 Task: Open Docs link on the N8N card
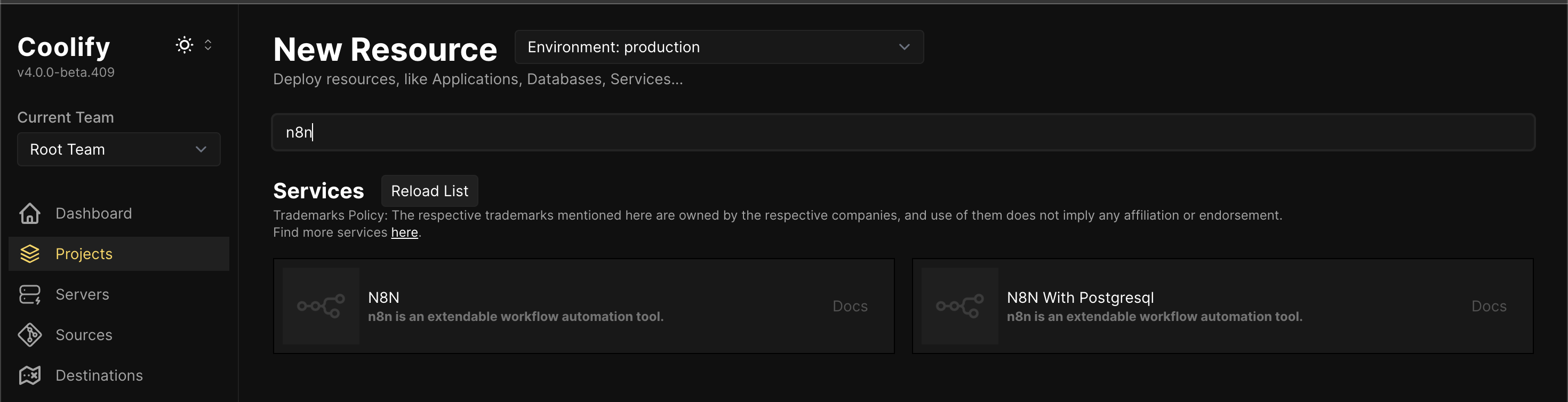pyautogui.click(x=850, y=306)
